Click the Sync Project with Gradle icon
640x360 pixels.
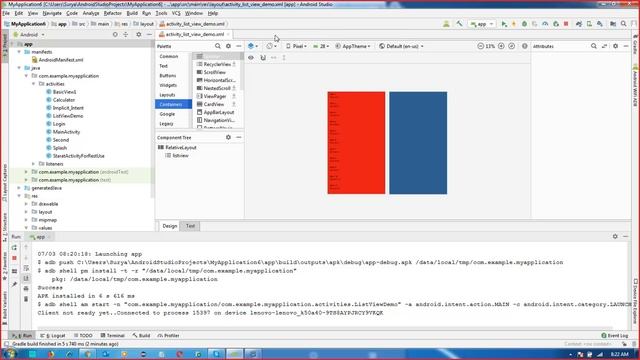(579, 24)
